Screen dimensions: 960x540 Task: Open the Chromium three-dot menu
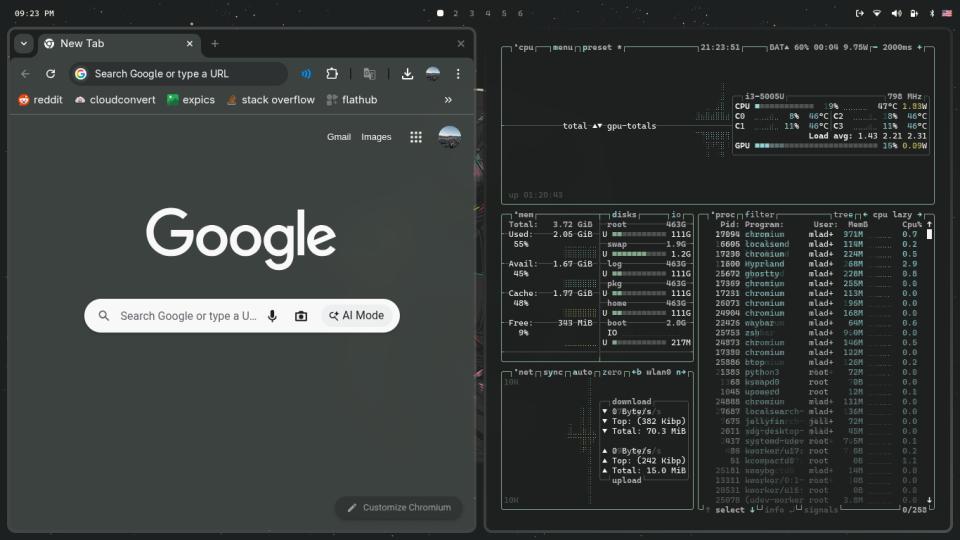458,74
